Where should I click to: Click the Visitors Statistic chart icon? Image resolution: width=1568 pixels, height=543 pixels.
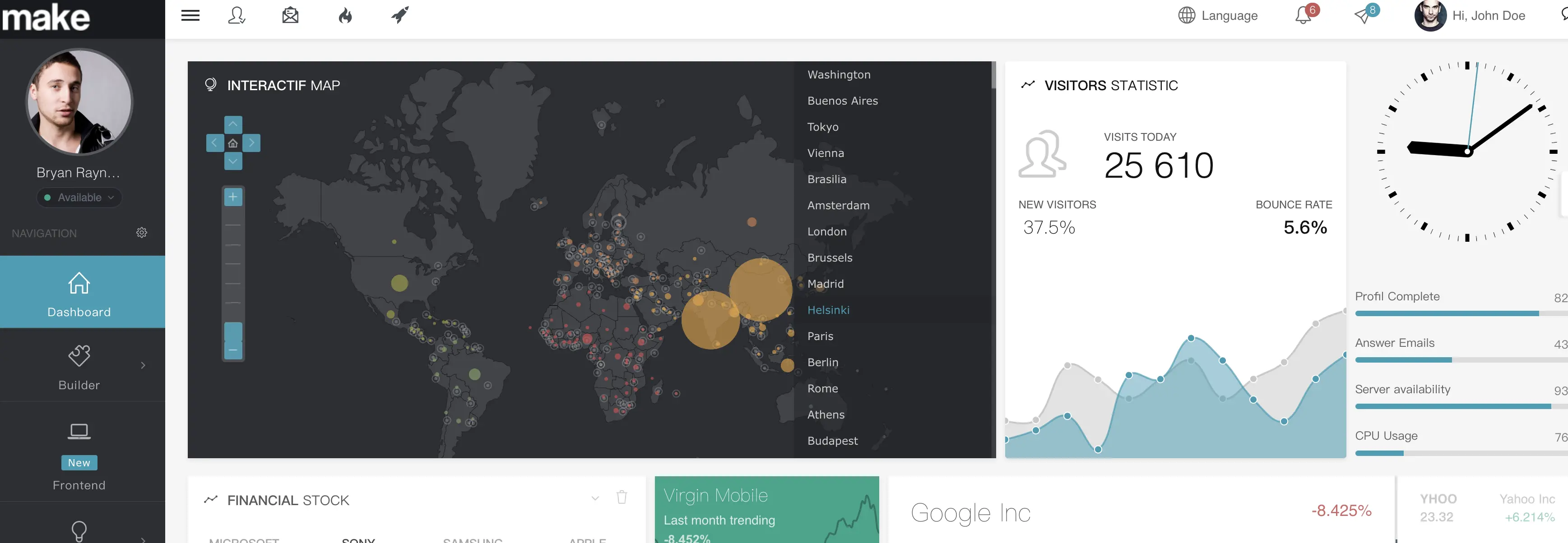[1028, 84]
